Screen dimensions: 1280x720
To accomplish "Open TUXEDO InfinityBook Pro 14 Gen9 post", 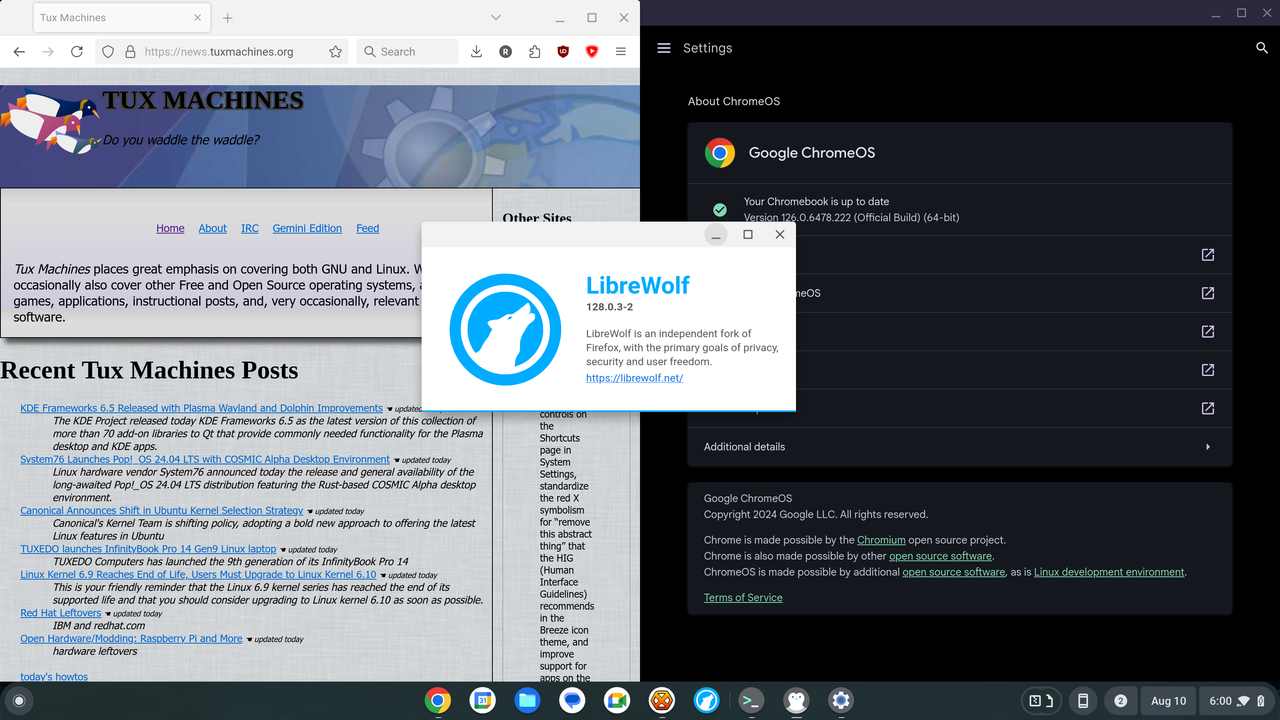I will tap(148, 549).
